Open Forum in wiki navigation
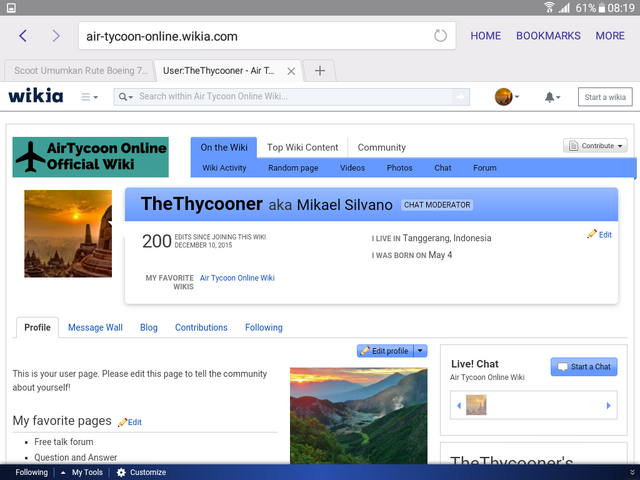This screenshot has height=480, width=640. [484, 168]
